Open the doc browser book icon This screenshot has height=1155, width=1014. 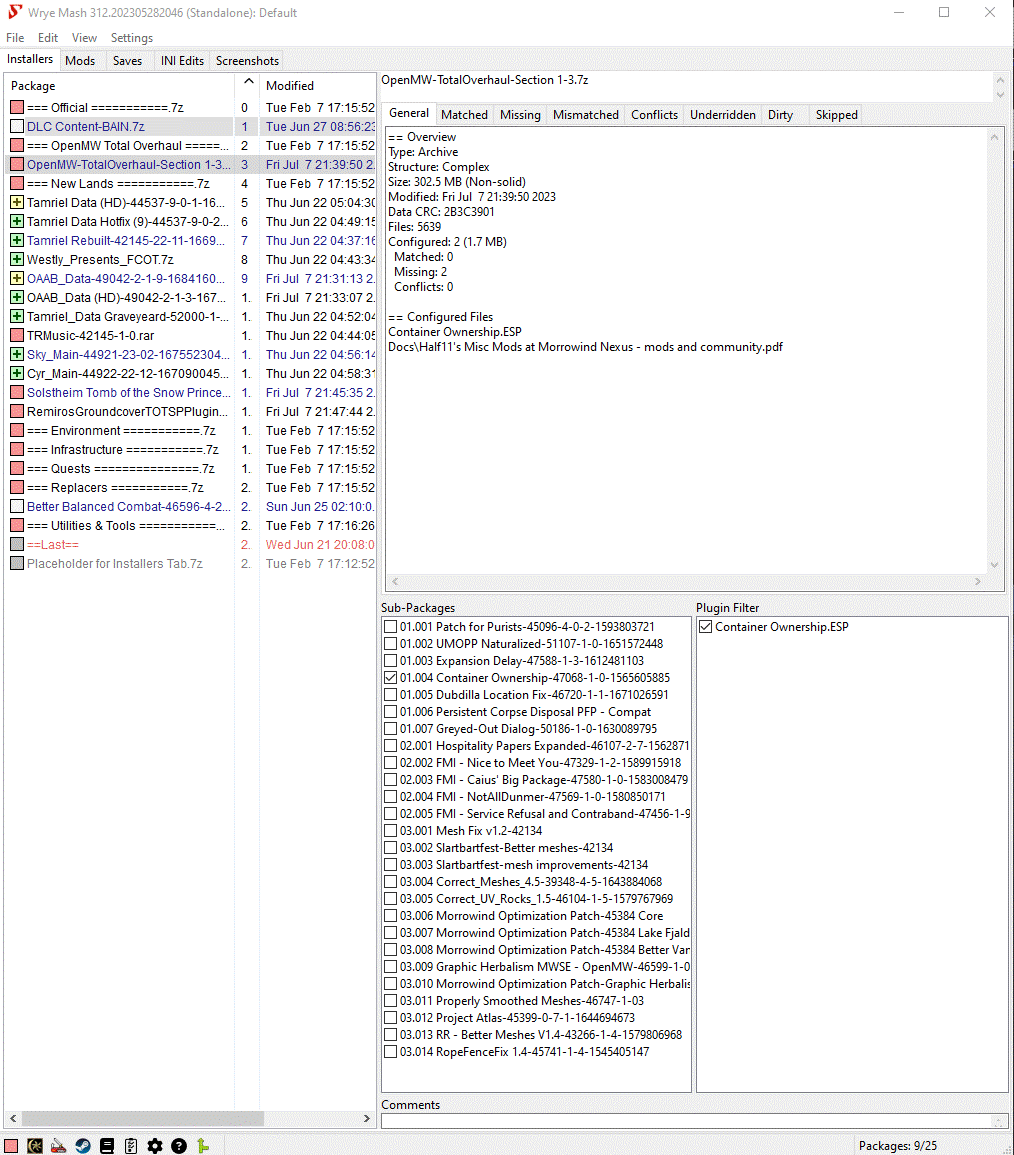(107, 1145)
